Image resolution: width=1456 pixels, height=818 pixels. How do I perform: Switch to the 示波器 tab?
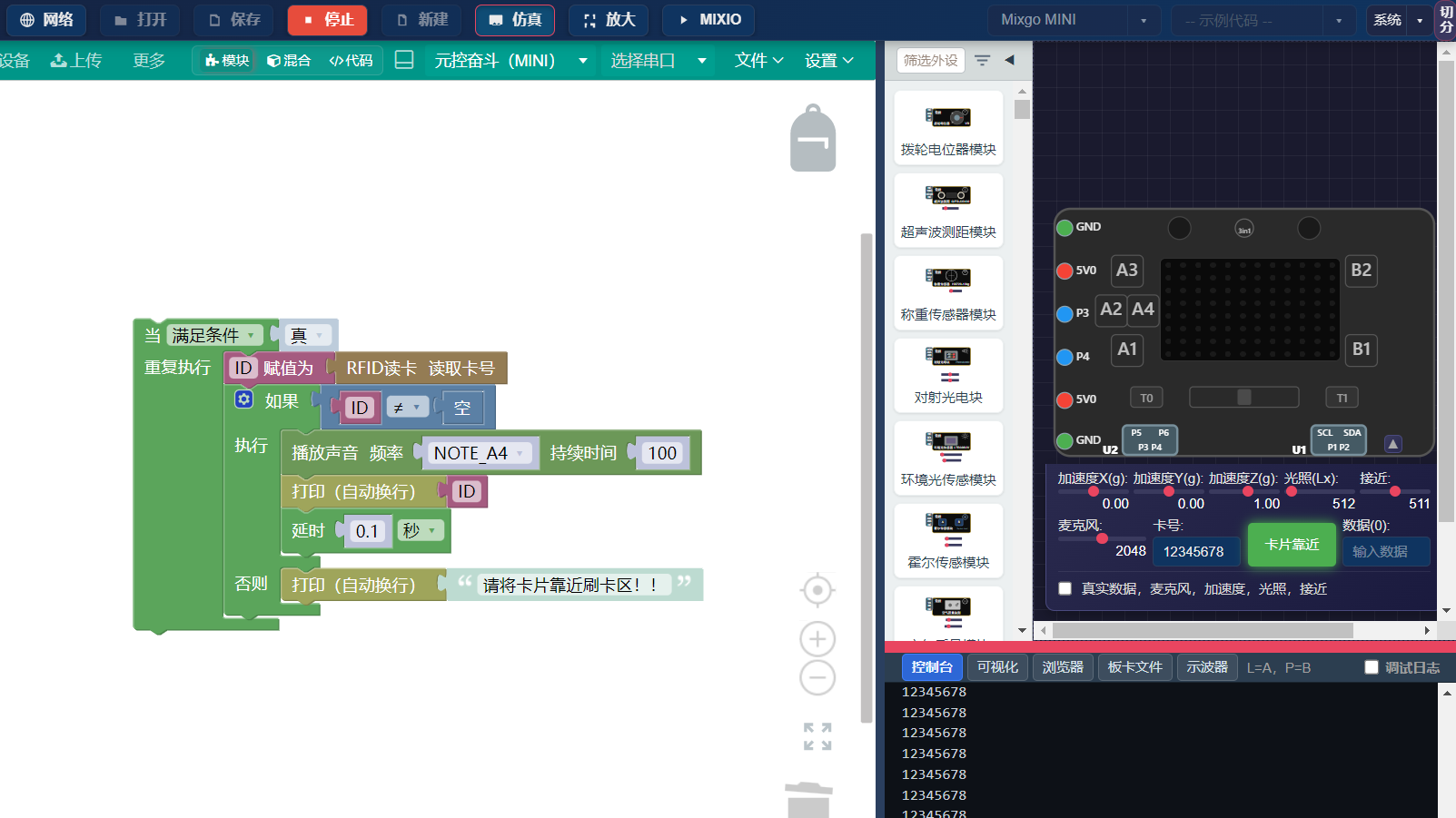tap(1207, 667)
